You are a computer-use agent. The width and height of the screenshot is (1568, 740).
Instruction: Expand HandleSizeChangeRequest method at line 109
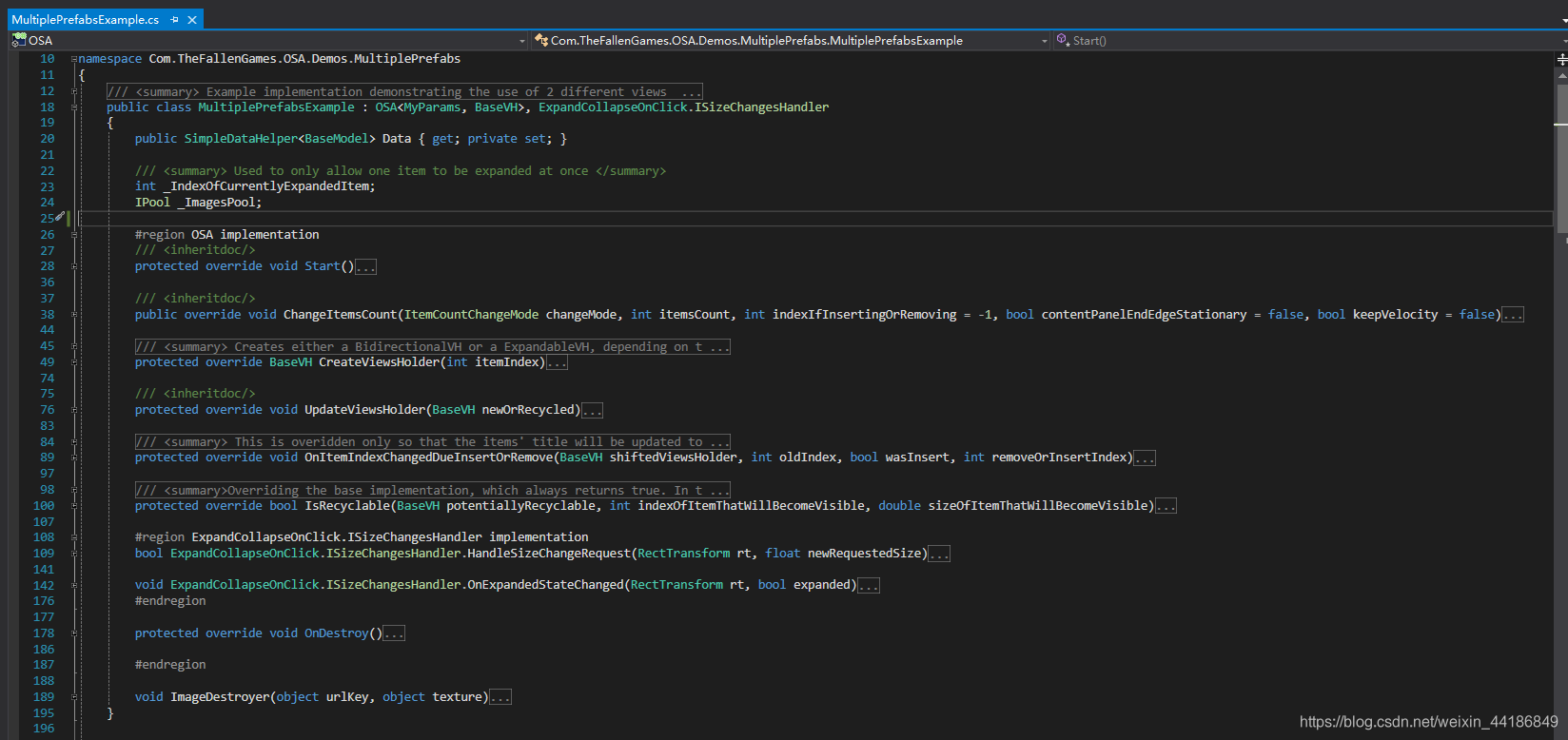(74, 554)
